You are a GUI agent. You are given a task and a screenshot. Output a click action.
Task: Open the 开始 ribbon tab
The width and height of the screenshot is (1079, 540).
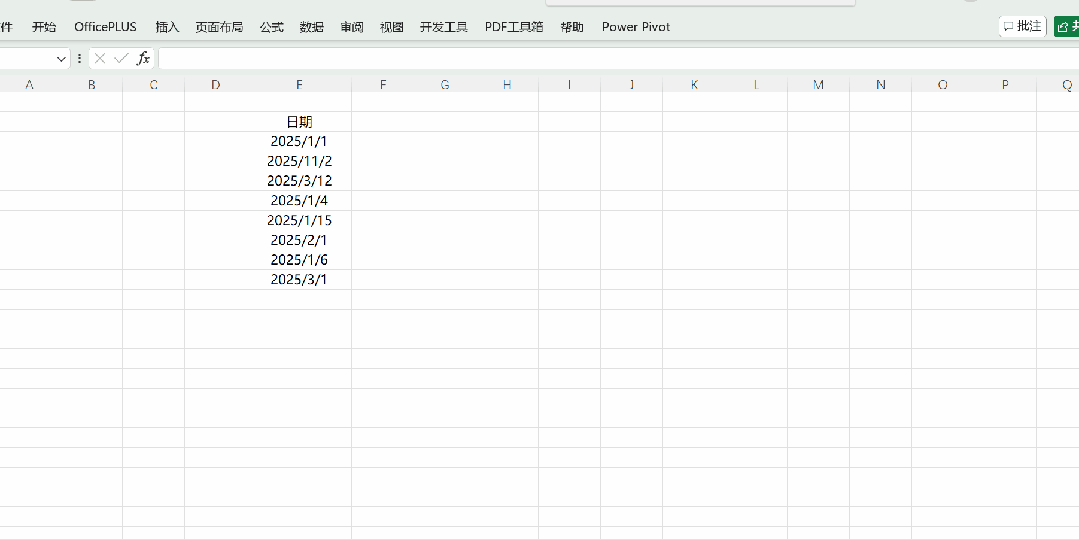[x=44, y=27]
